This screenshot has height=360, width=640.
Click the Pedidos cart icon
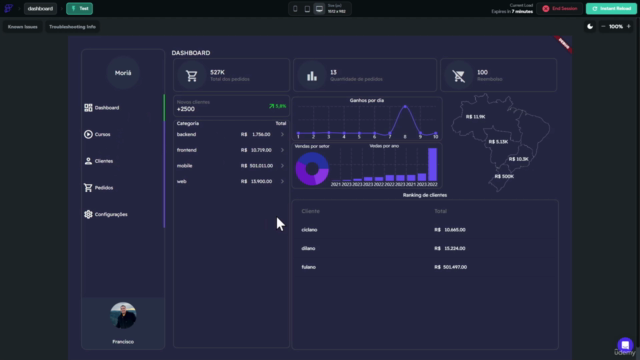point(88,188)
